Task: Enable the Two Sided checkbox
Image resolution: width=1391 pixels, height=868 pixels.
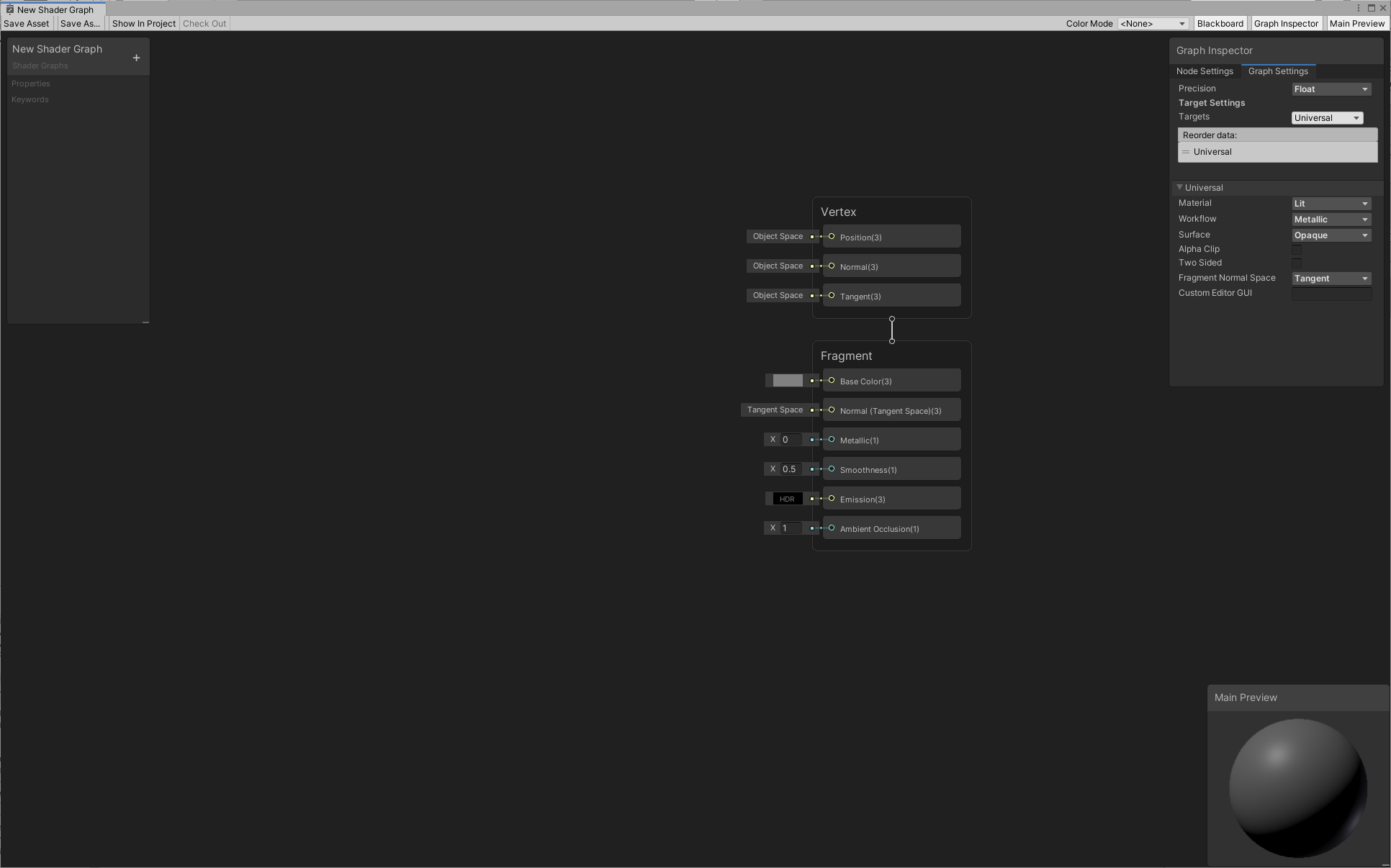Action: click(x=1297, y=263)
